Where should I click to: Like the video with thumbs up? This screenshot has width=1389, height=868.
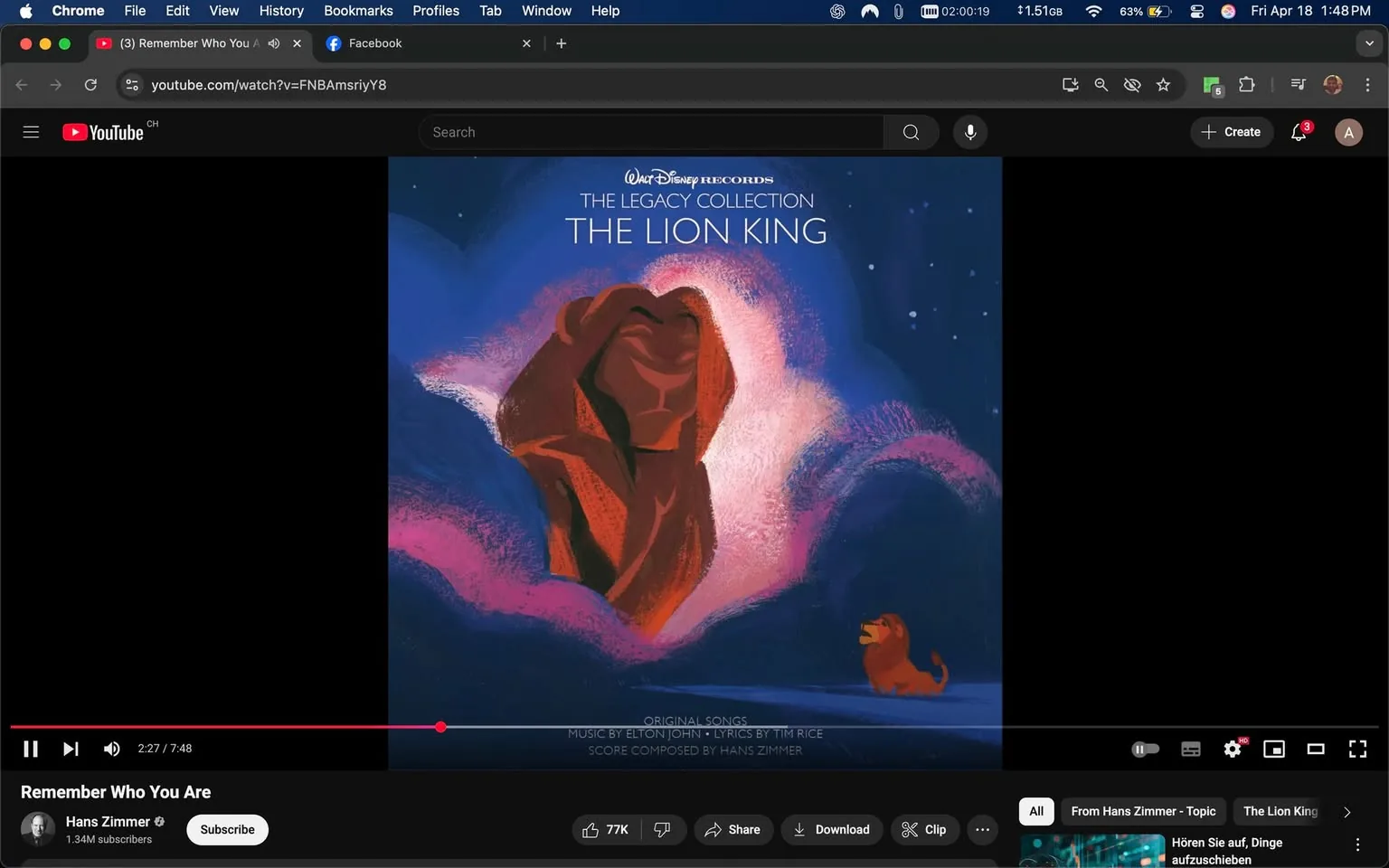coord(603,829)
